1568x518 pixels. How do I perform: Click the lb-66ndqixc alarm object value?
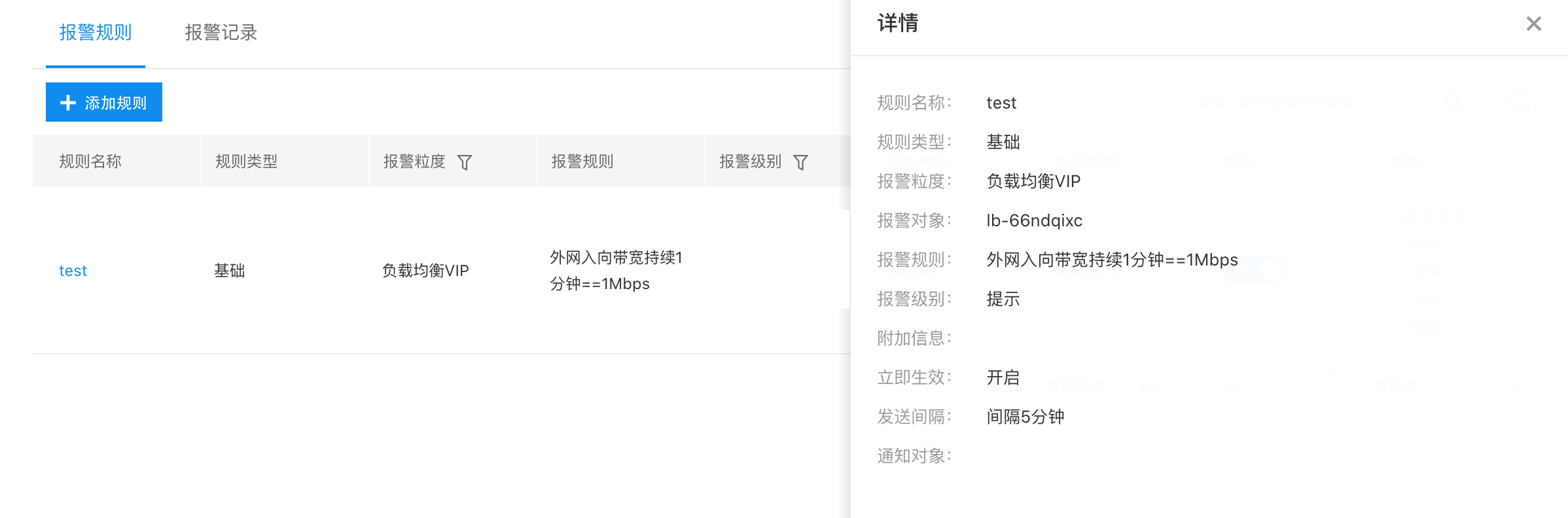(x=1035, y=220)
